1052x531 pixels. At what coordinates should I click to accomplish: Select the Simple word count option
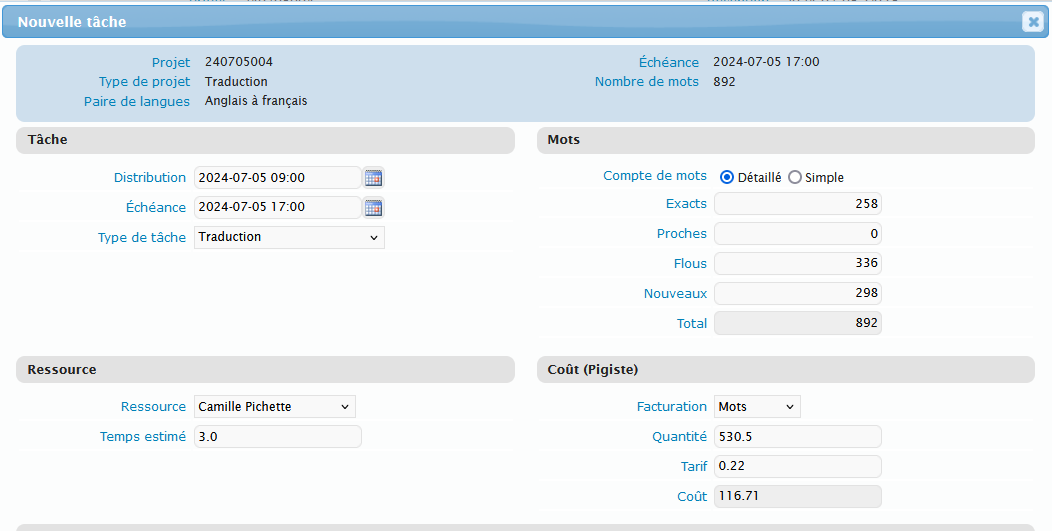[x=795, y=177]
